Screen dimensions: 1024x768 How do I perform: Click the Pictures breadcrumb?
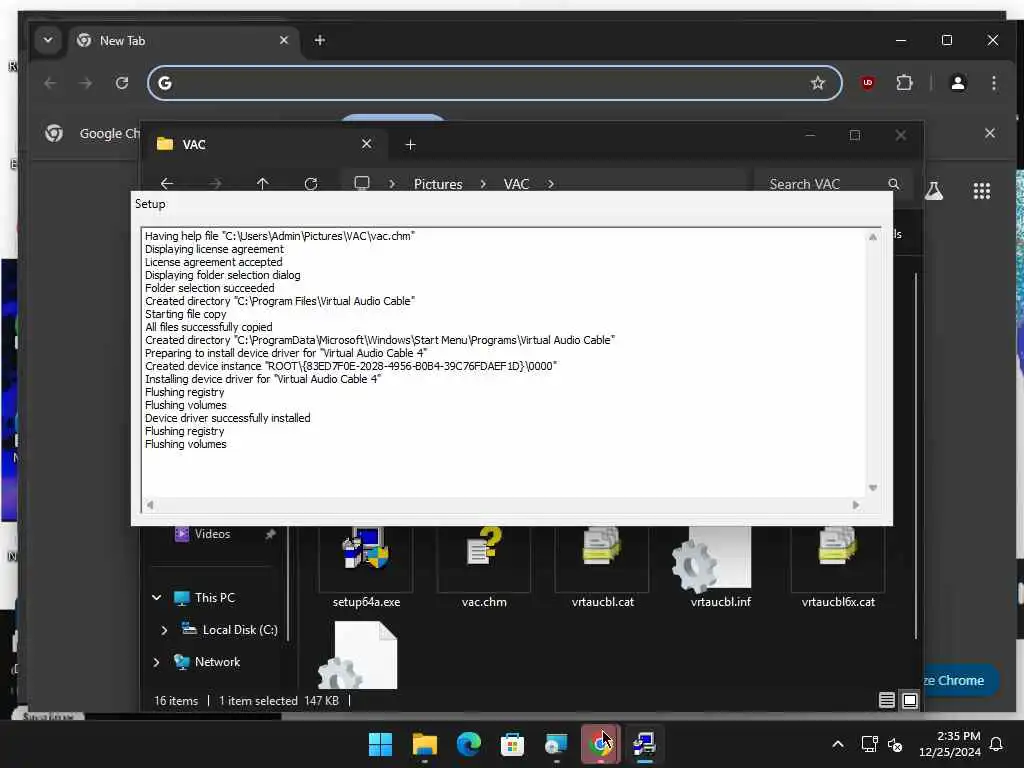click(438, 184)
